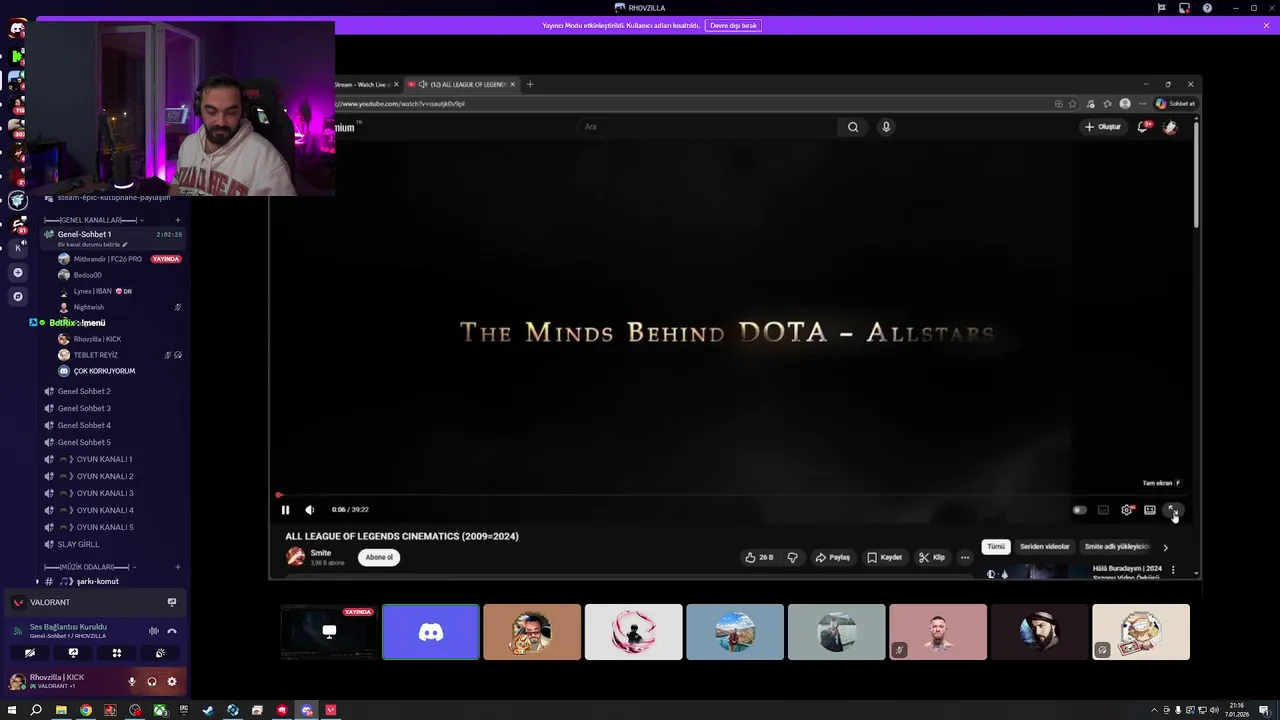Expand the şarkı-komut channel threads
This screenshot has height=720, width=1280.
(38, 581)
